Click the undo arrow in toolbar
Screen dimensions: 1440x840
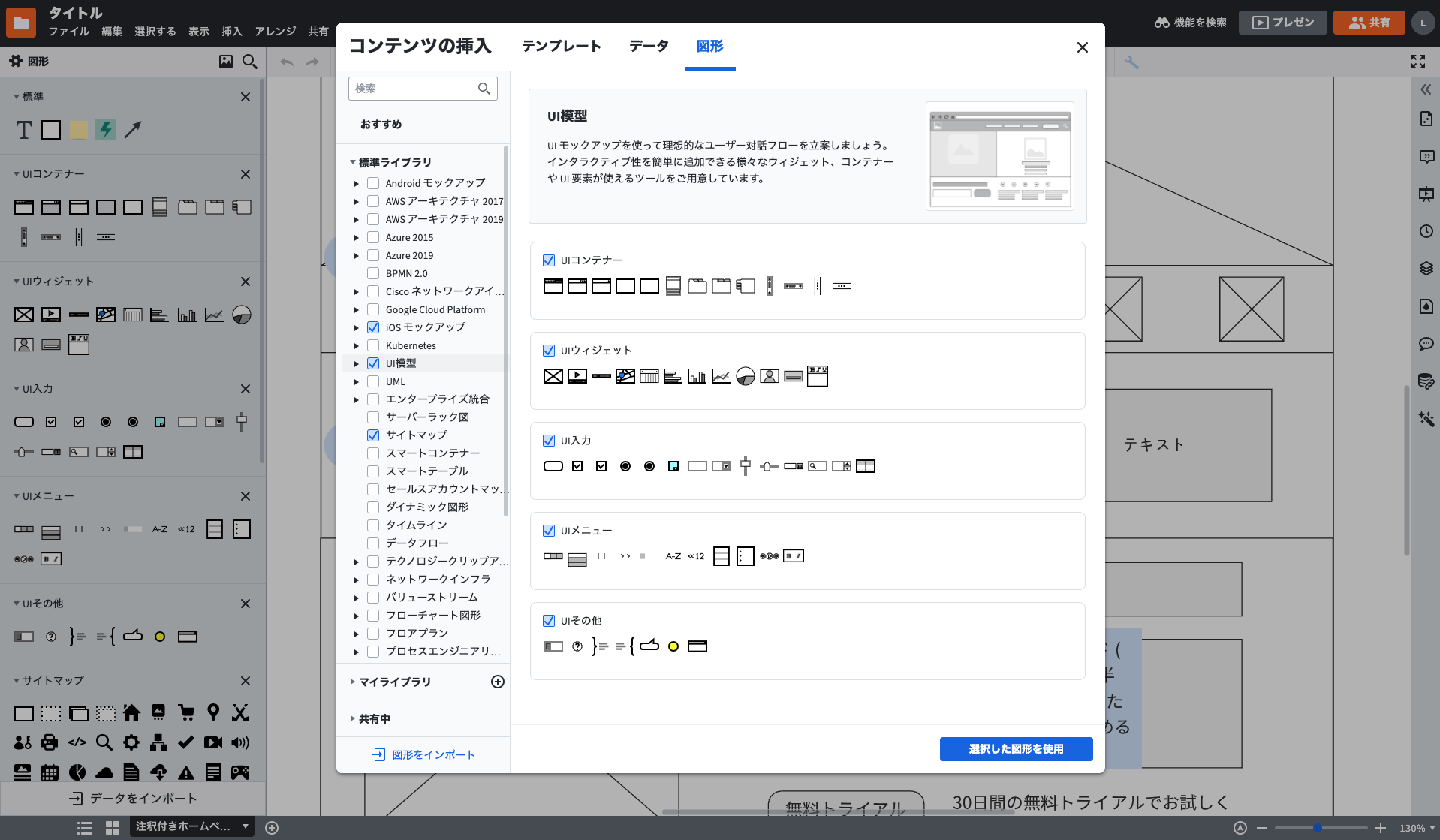(287, 62)
